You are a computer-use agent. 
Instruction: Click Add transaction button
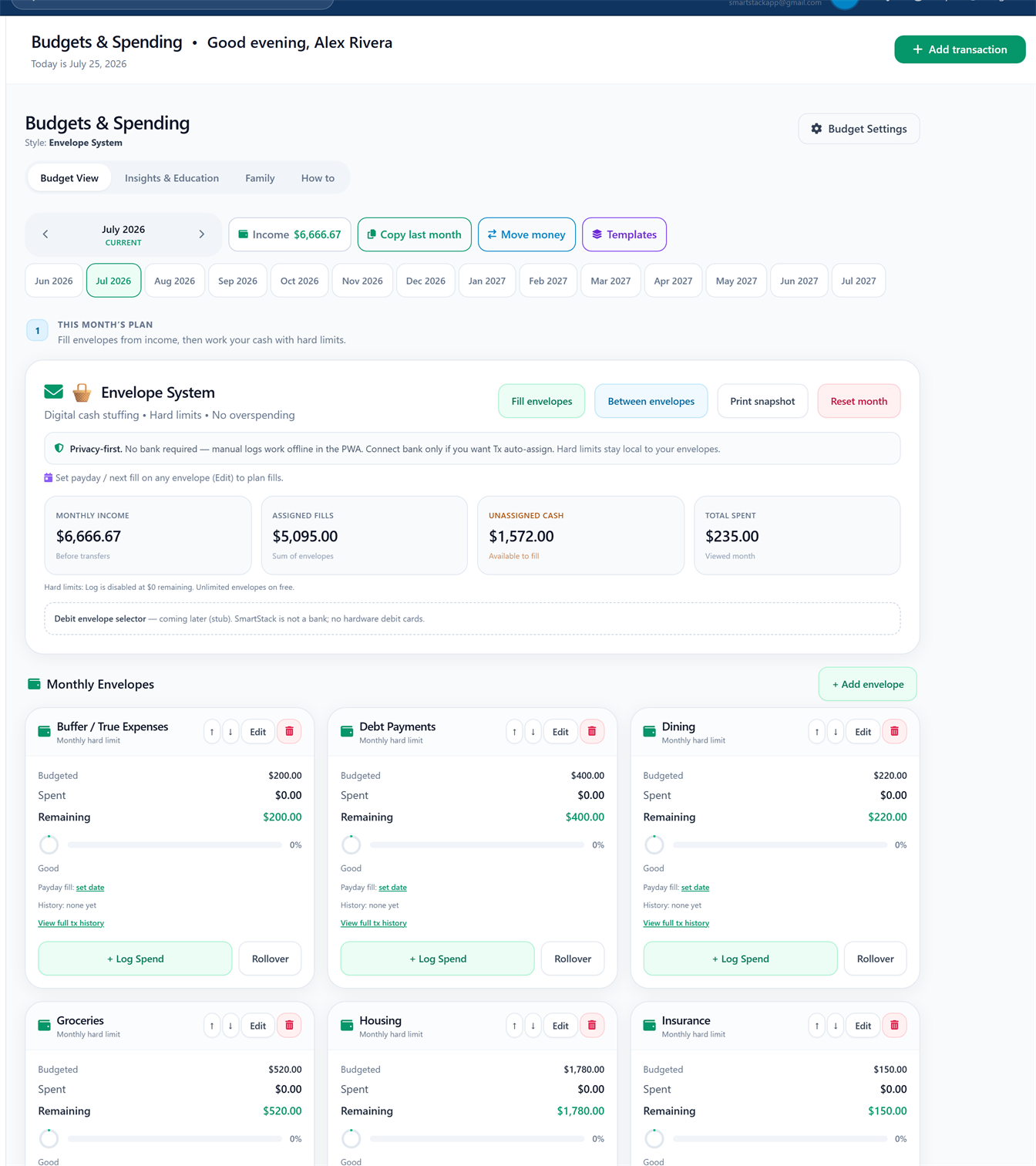960,49
